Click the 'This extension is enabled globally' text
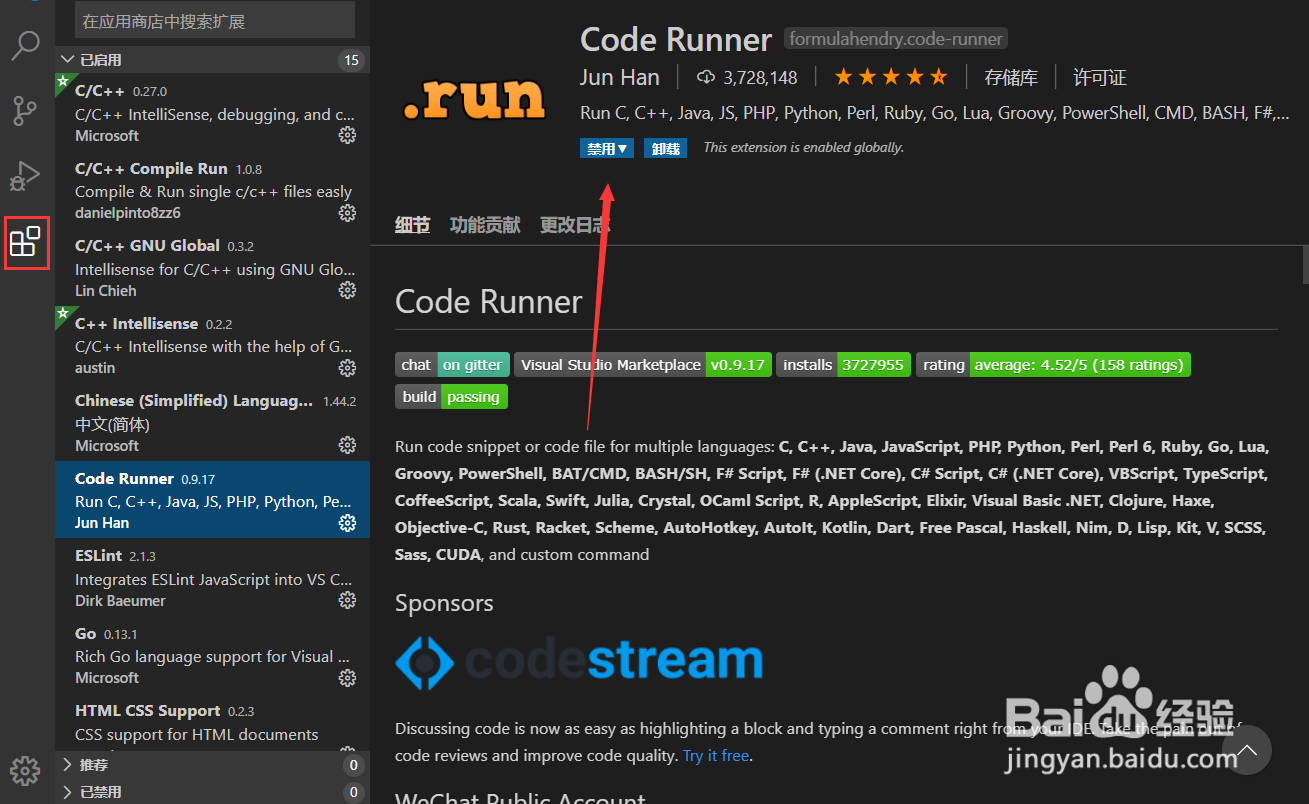Image resolution: width=1309 pixels, height=804 pixels. coord(803,148)
